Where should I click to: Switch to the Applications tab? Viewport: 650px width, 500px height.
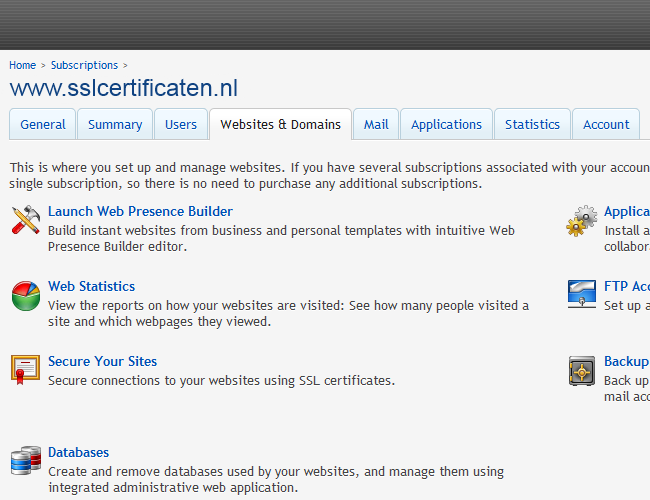click(446, 124)
